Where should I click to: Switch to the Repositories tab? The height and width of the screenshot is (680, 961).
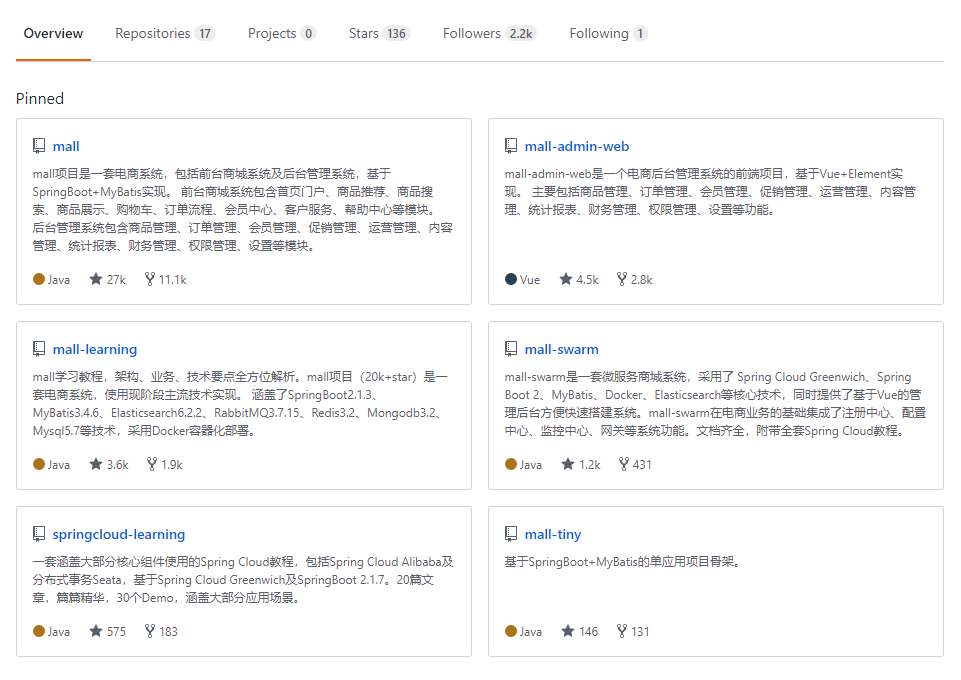pos(165,34)
